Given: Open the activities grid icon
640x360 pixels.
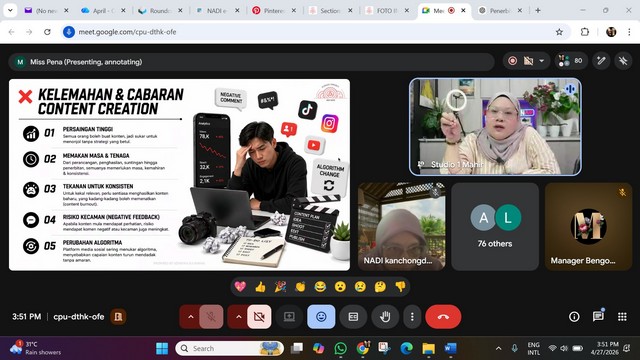Looking at the screenshot, I should click(x=622, y=317).
